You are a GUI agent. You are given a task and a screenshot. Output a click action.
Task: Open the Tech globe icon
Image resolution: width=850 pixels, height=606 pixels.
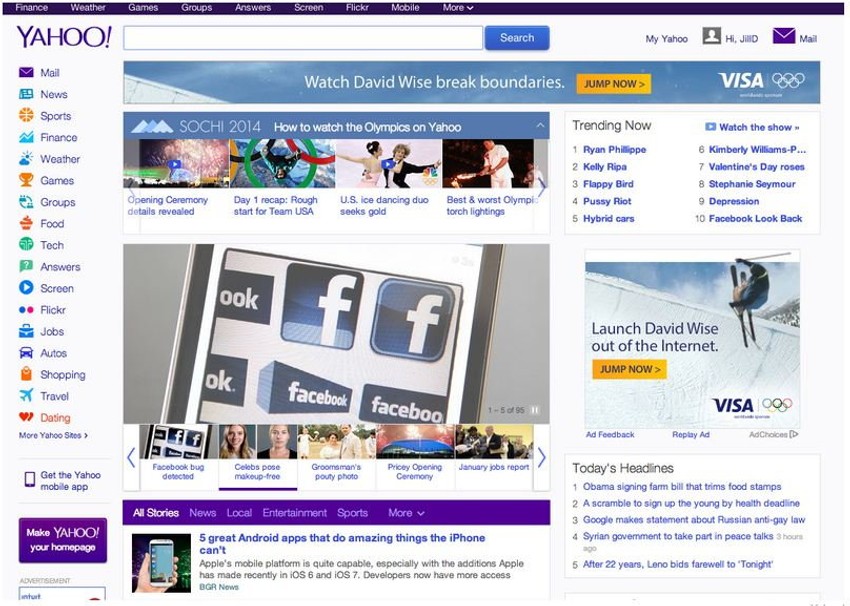coord(26,245)
